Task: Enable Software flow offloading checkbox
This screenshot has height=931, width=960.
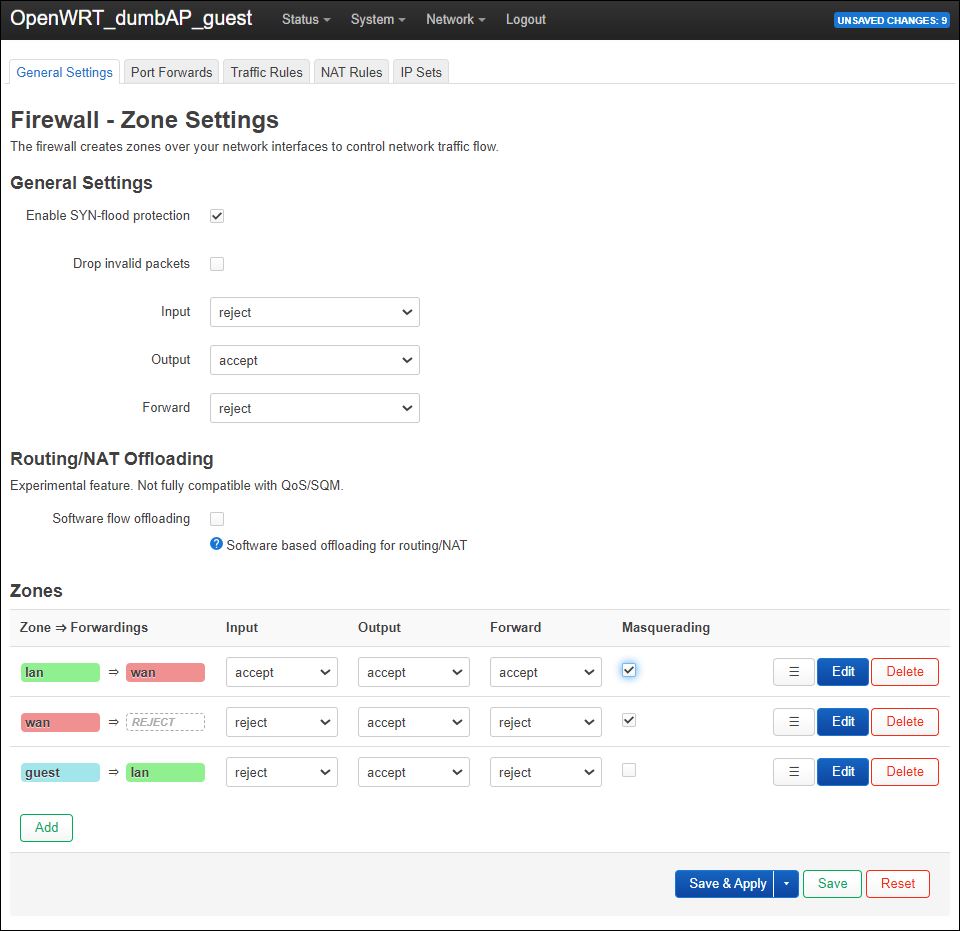Action: tap(217, 519)
